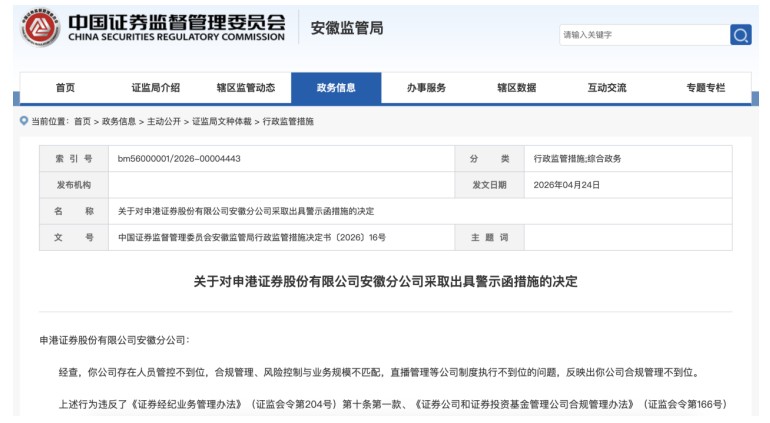Go to 主动公开 in the breadcrumb

164,121
